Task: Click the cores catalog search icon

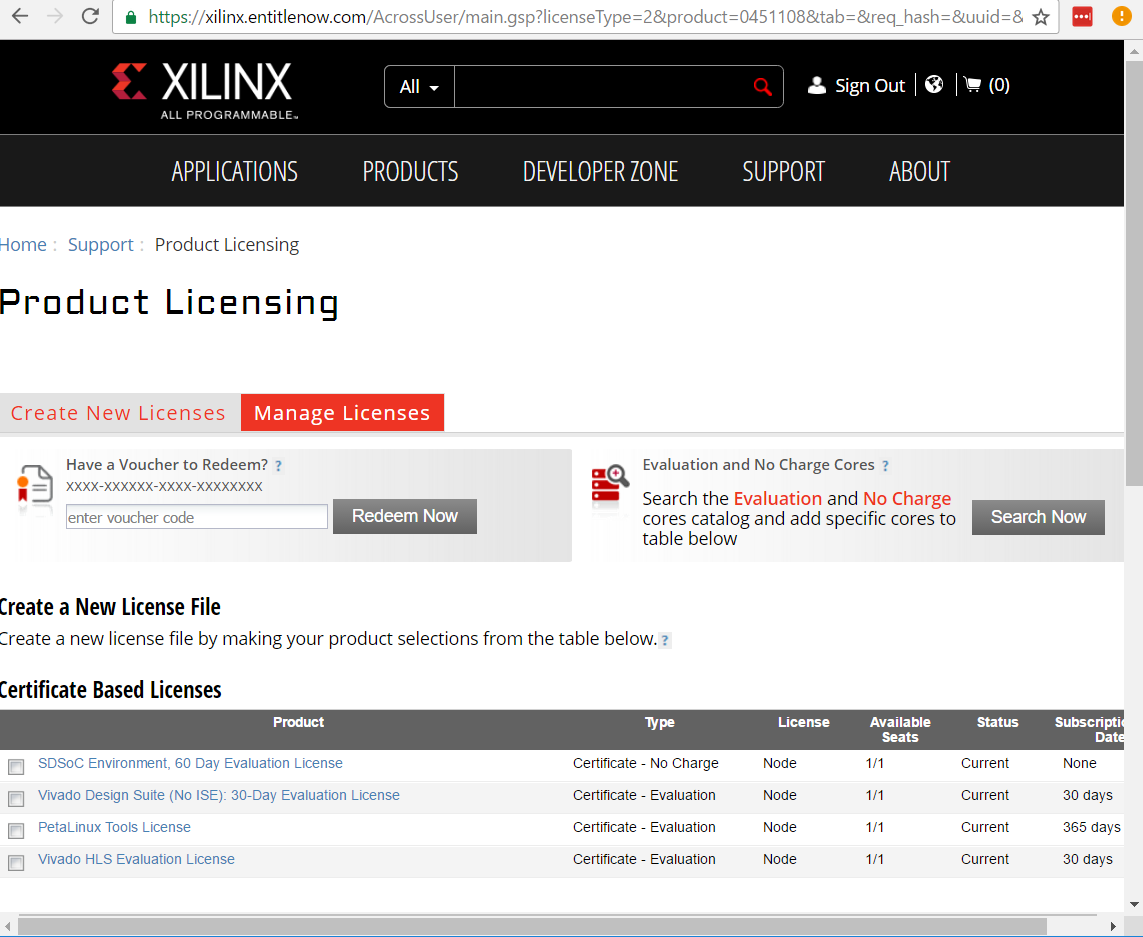Action: point(609,483)
